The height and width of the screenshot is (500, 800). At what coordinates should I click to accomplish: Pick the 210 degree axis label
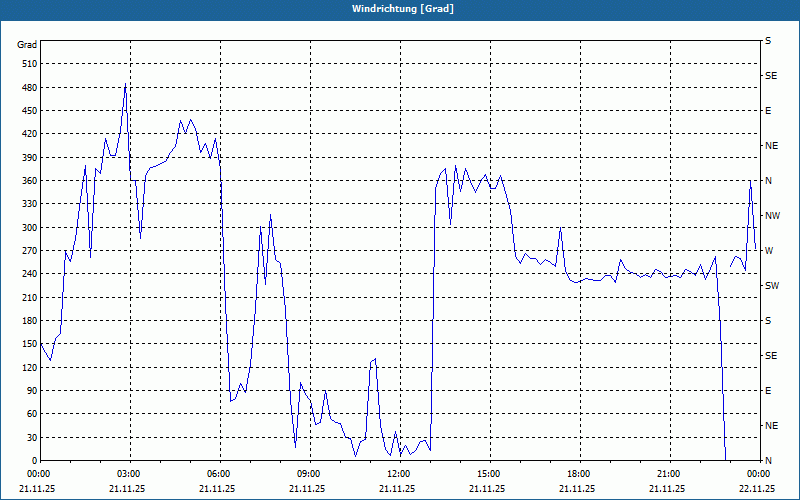click(30, 297)
